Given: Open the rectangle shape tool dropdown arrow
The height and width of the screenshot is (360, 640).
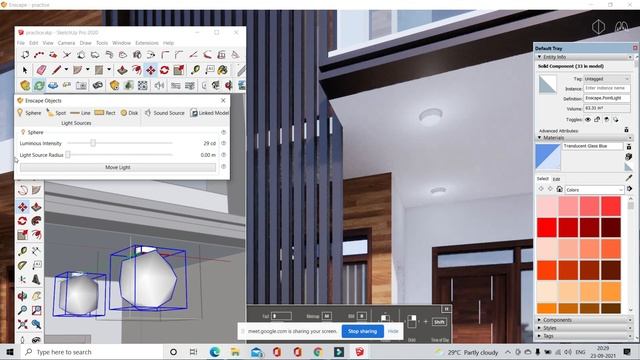Looking at the screenshot, I should click(x=109, y=70).
